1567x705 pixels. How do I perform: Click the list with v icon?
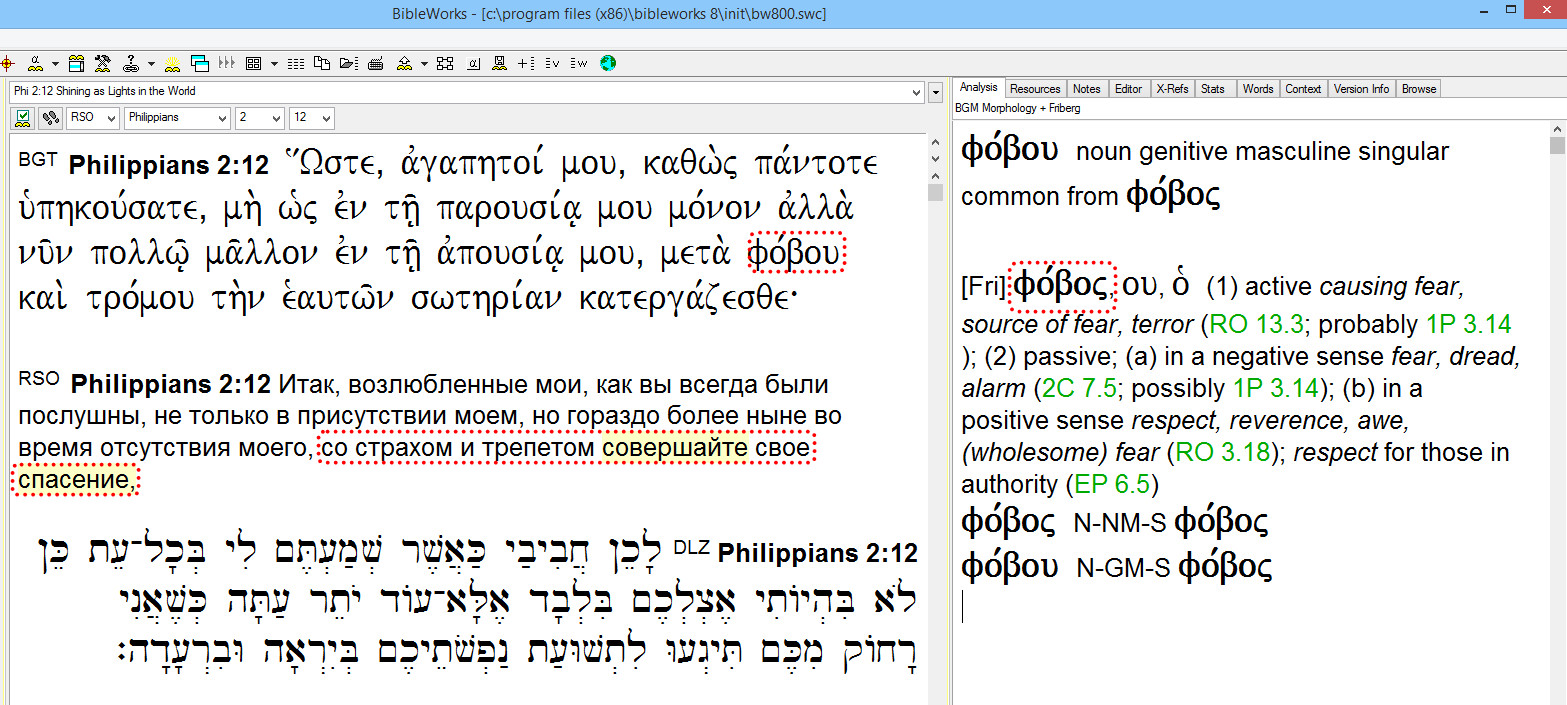coord(552,63)
